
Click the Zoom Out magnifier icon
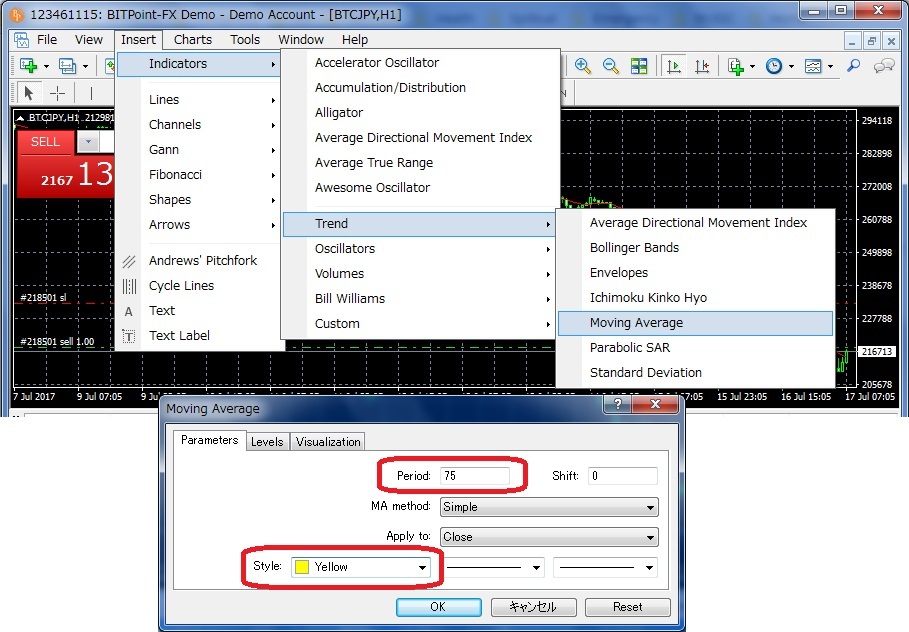pos(610,66)
